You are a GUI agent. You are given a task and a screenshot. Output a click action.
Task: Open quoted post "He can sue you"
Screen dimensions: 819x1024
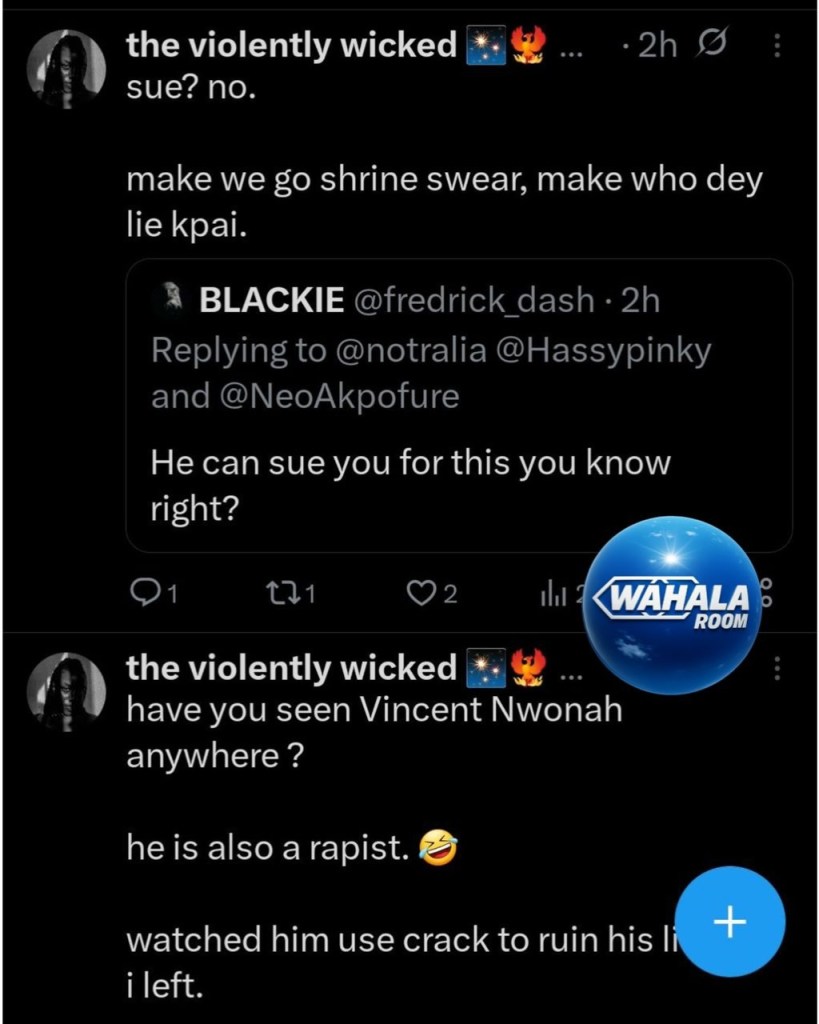pos(410,486)
